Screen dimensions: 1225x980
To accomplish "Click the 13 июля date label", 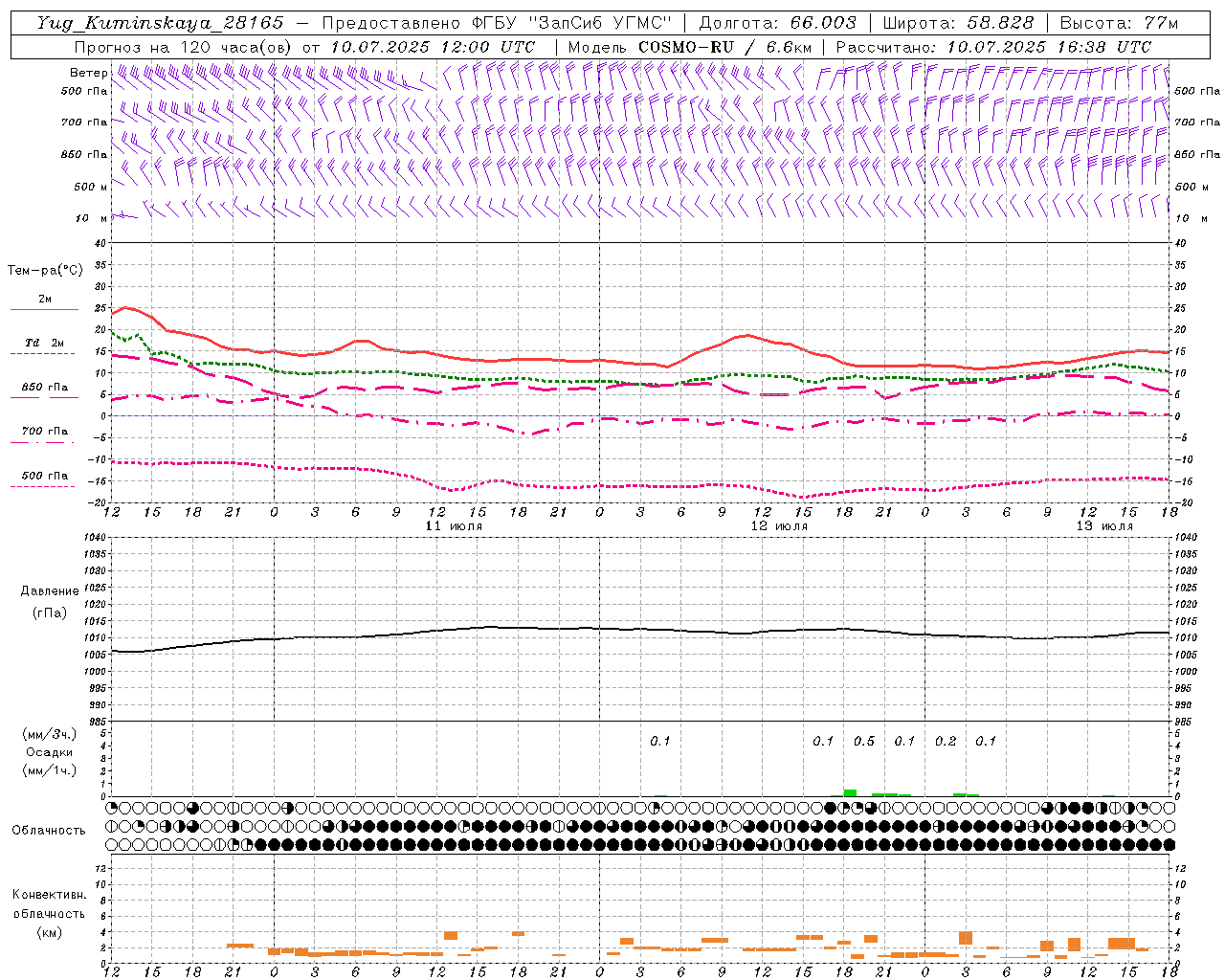I will pos(1104,526).
